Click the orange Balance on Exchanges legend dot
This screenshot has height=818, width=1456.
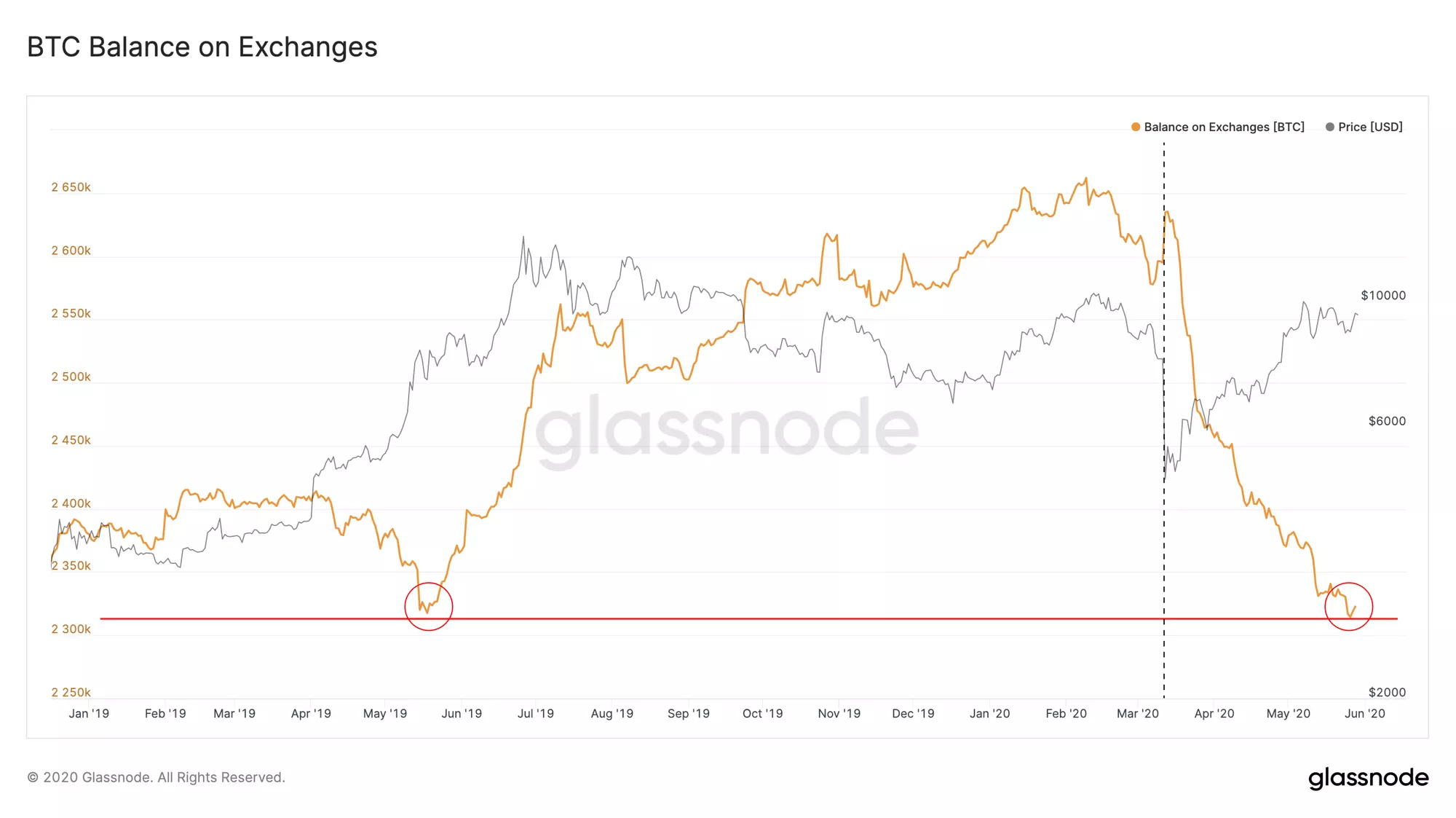coord(1136,127)
